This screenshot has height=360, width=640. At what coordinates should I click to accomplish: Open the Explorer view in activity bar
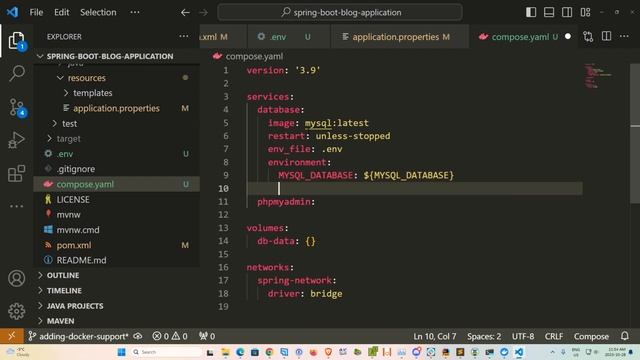[16, 40]
